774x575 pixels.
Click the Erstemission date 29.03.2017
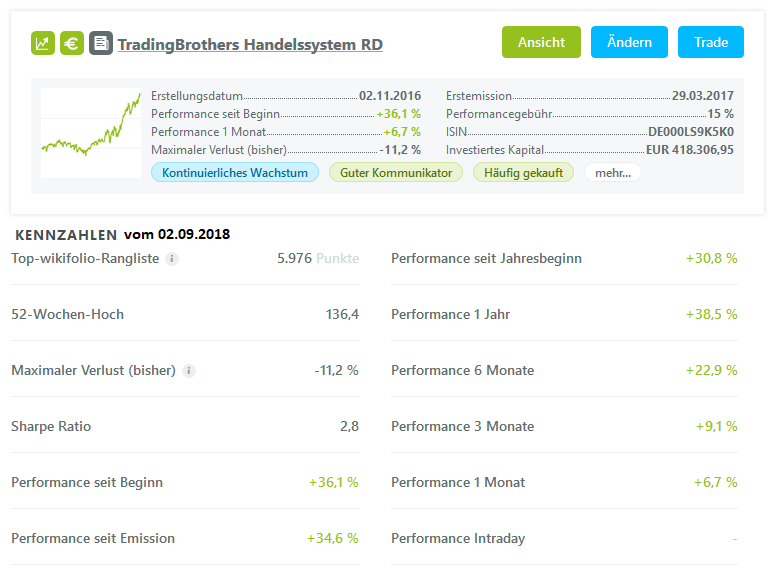702,96
